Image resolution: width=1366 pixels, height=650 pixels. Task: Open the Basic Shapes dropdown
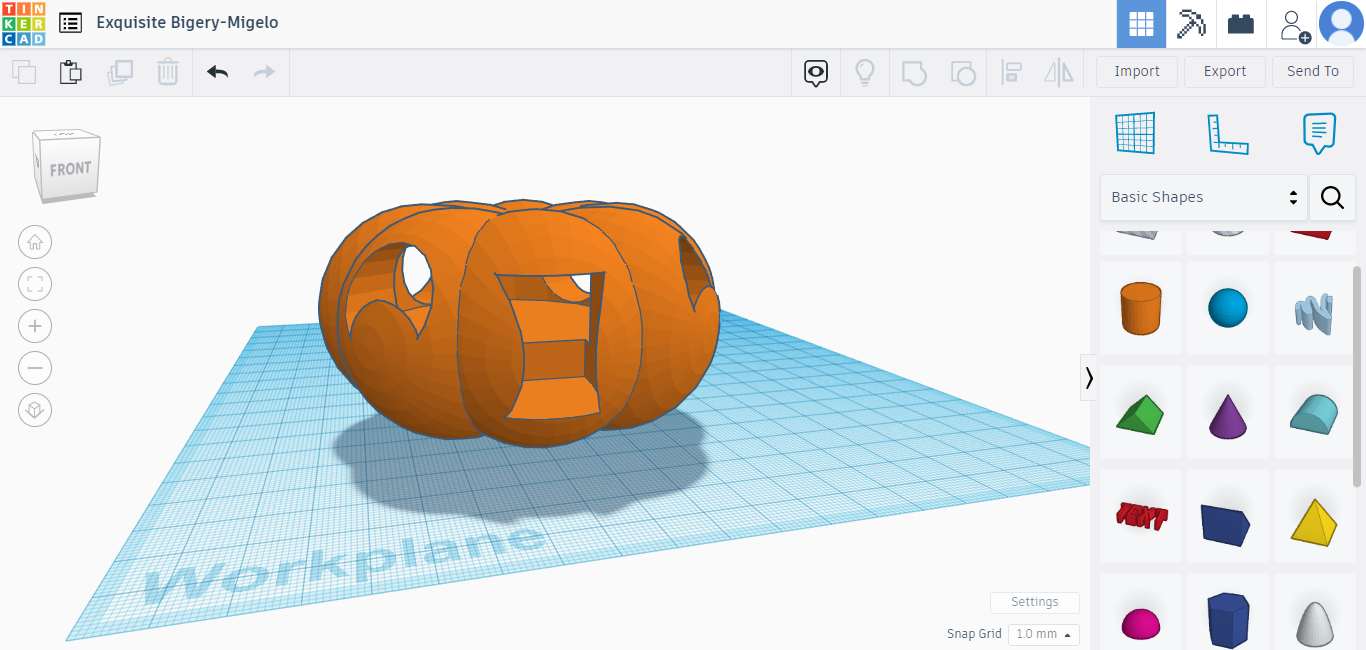(1203, 197)
